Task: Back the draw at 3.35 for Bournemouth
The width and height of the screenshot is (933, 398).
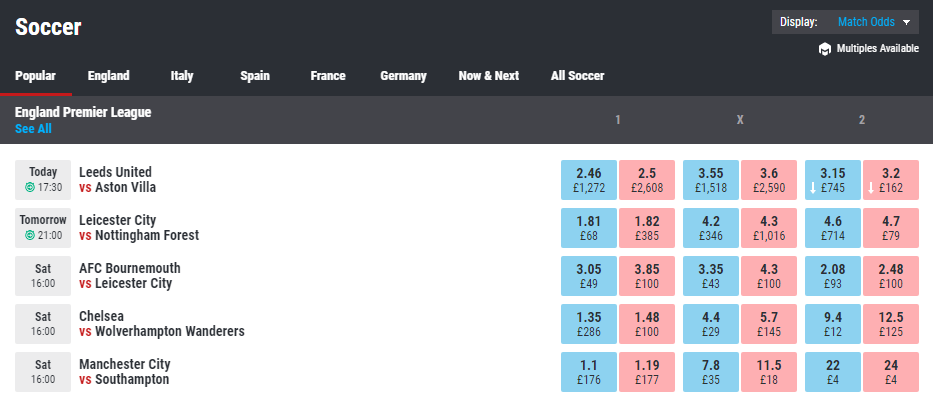Action: [711, 276]
